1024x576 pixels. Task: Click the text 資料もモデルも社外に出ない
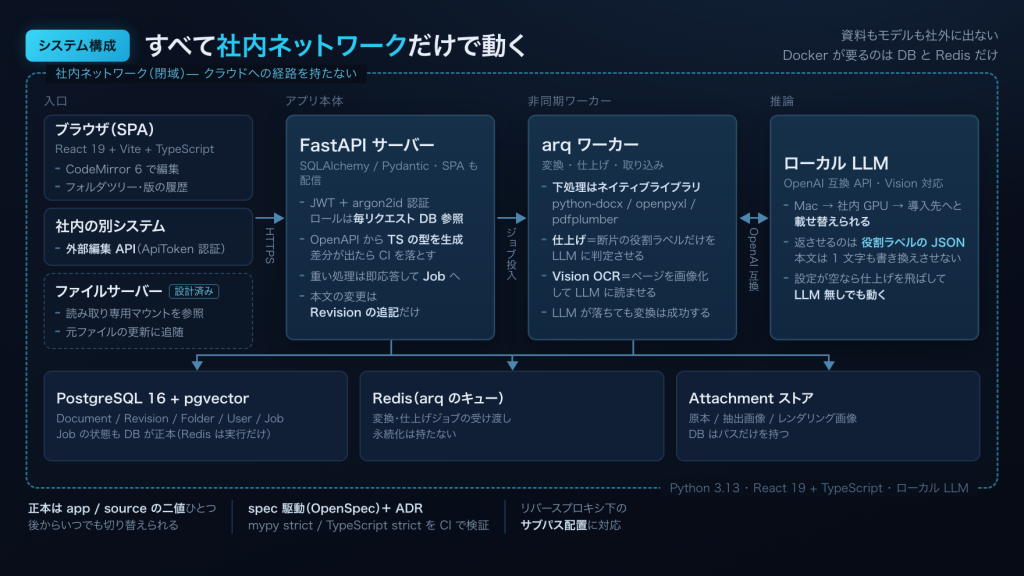(919, 35)
